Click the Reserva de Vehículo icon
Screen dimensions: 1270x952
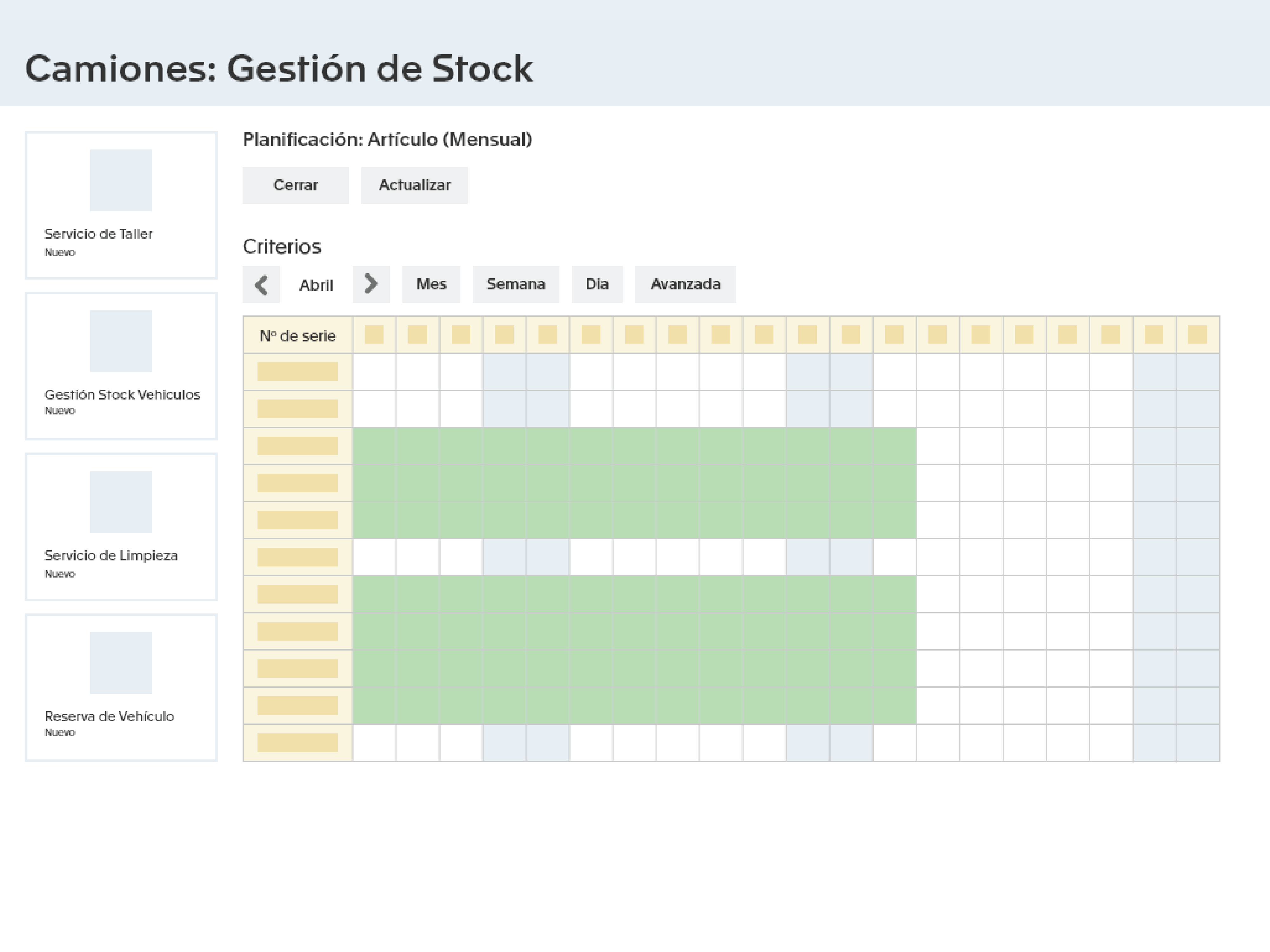point(121,663)
